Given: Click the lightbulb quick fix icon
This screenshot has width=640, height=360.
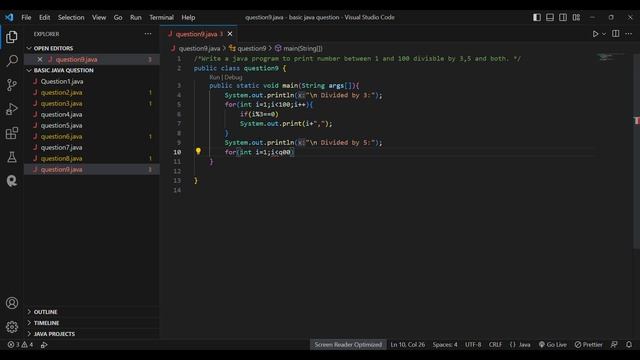Looking at the screenshot, I should 198,151.
